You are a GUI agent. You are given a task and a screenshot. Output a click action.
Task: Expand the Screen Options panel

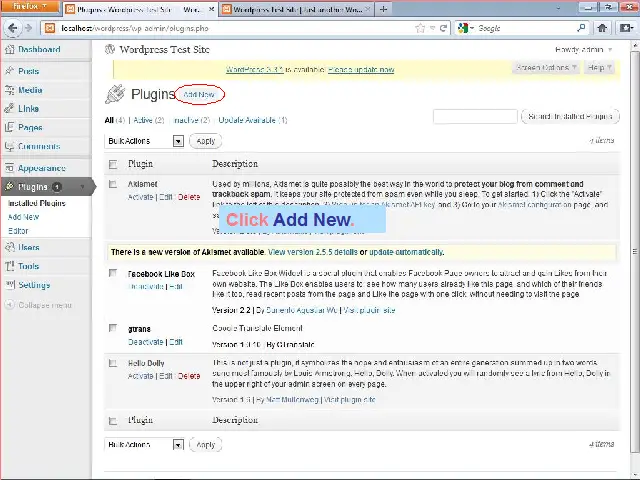[x=546, y=67]
